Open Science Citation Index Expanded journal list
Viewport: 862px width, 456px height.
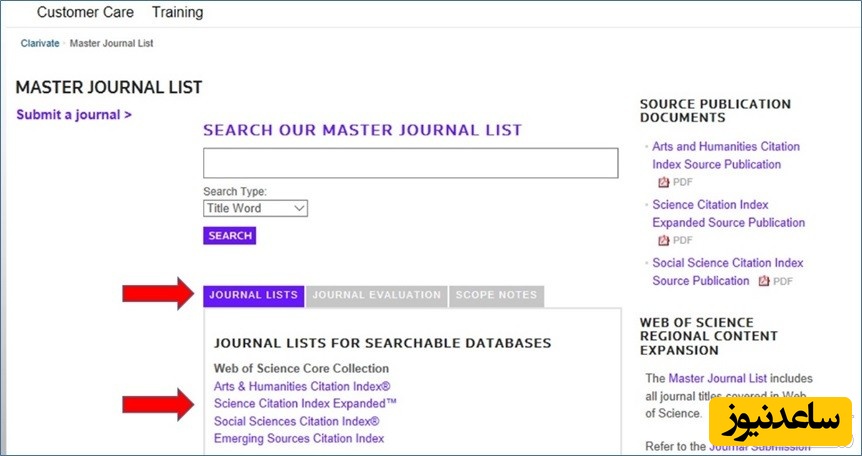tap(306, 403)
